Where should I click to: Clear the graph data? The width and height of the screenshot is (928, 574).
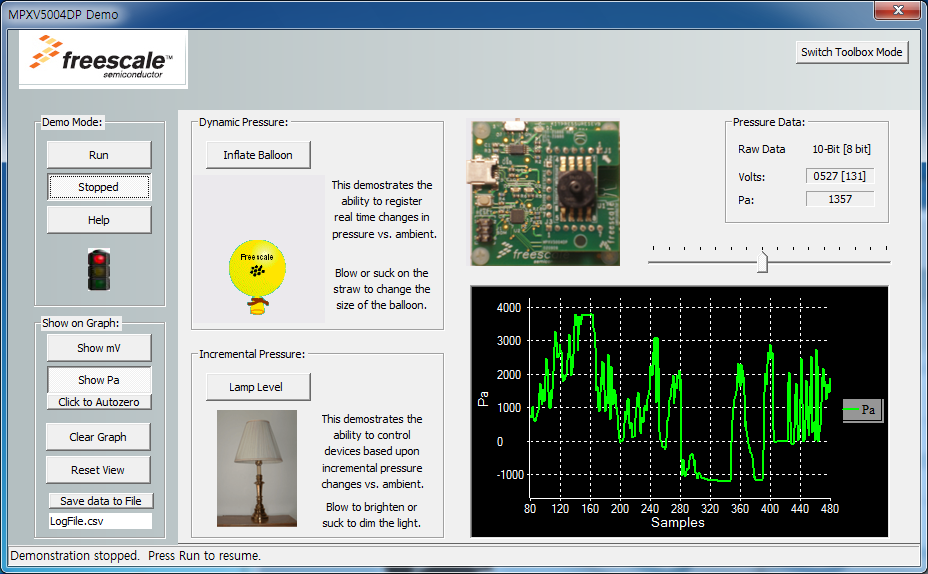tap(99, 437)
